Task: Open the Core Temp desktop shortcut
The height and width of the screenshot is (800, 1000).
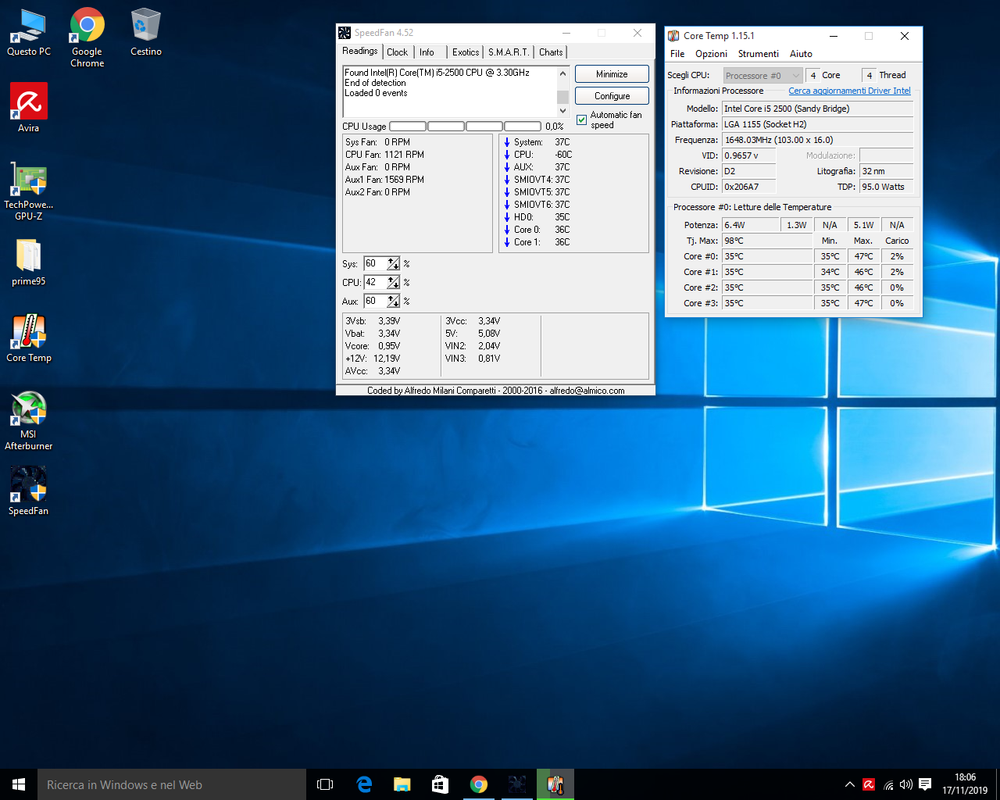Action: 29,338
